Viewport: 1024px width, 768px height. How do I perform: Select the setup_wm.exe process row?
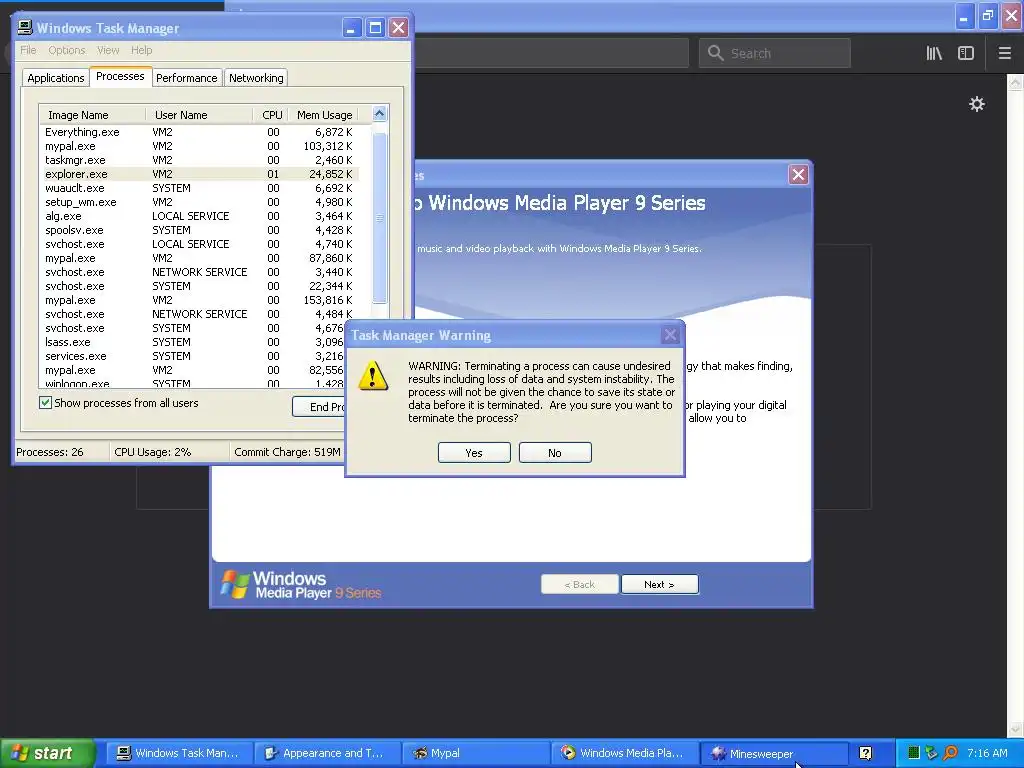click(x=199, y=202)
